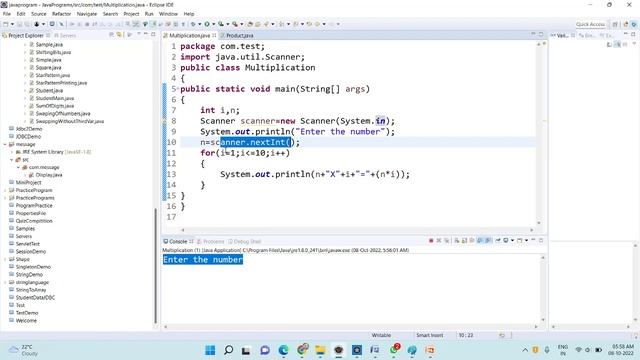The width and height of the screenshot is (640, 360).
Task: Minimize the editor area
Action: point(533,34)
